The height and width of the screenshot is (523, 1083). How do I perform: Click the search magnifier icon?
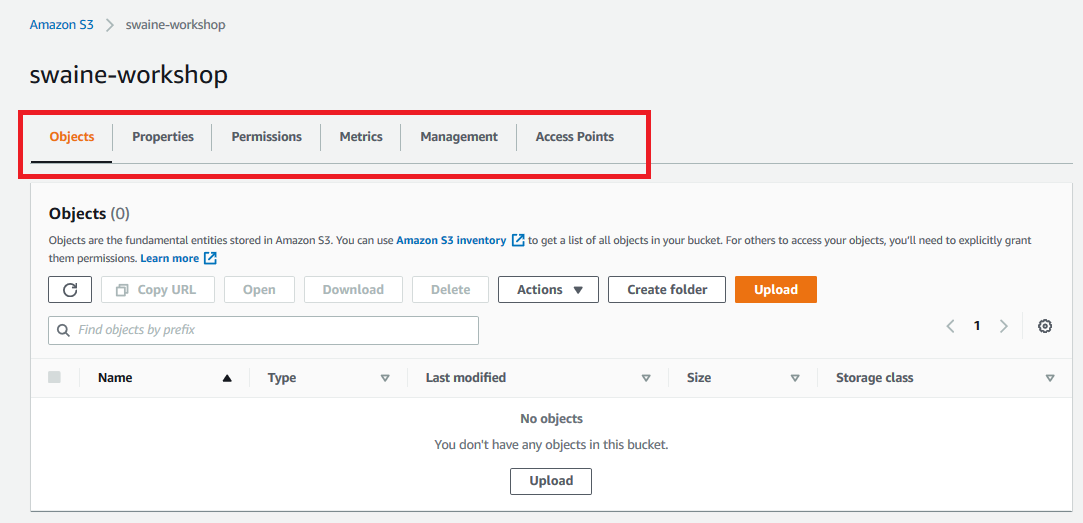64,330
